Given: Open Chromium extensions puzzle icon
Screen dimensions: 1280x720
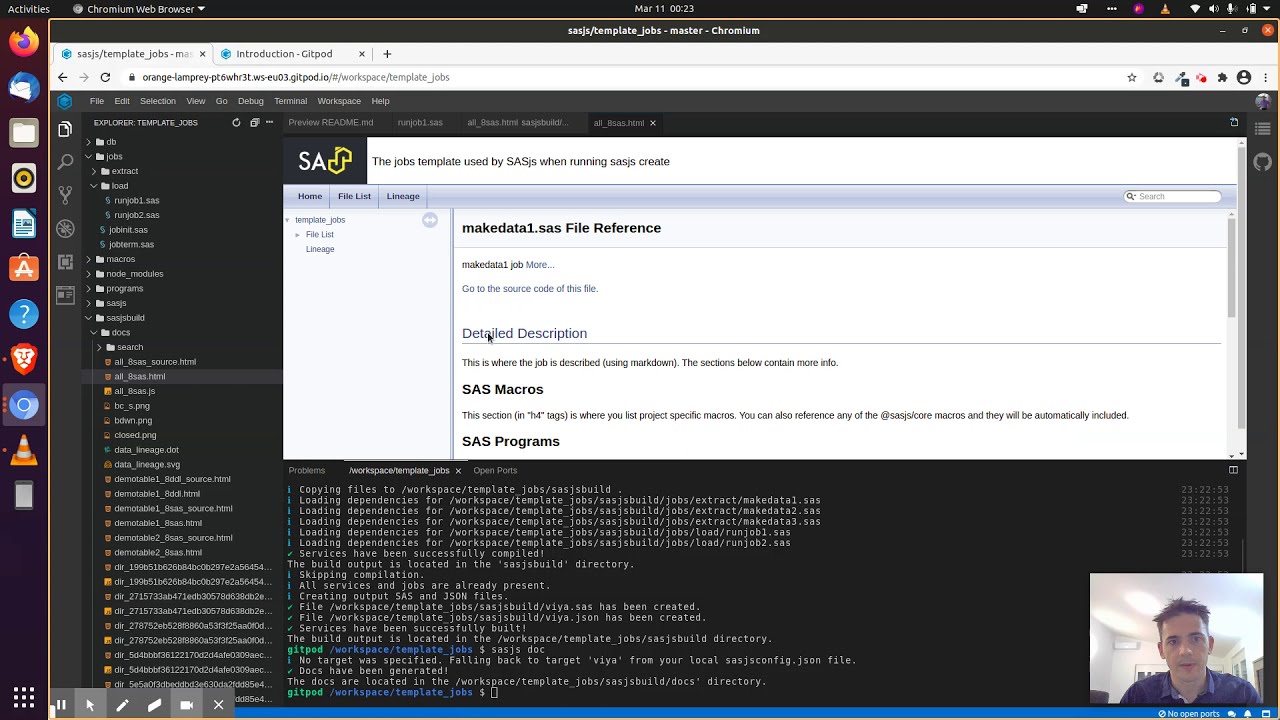Looking at the screenshot, I should click(x=1222, y=77).
